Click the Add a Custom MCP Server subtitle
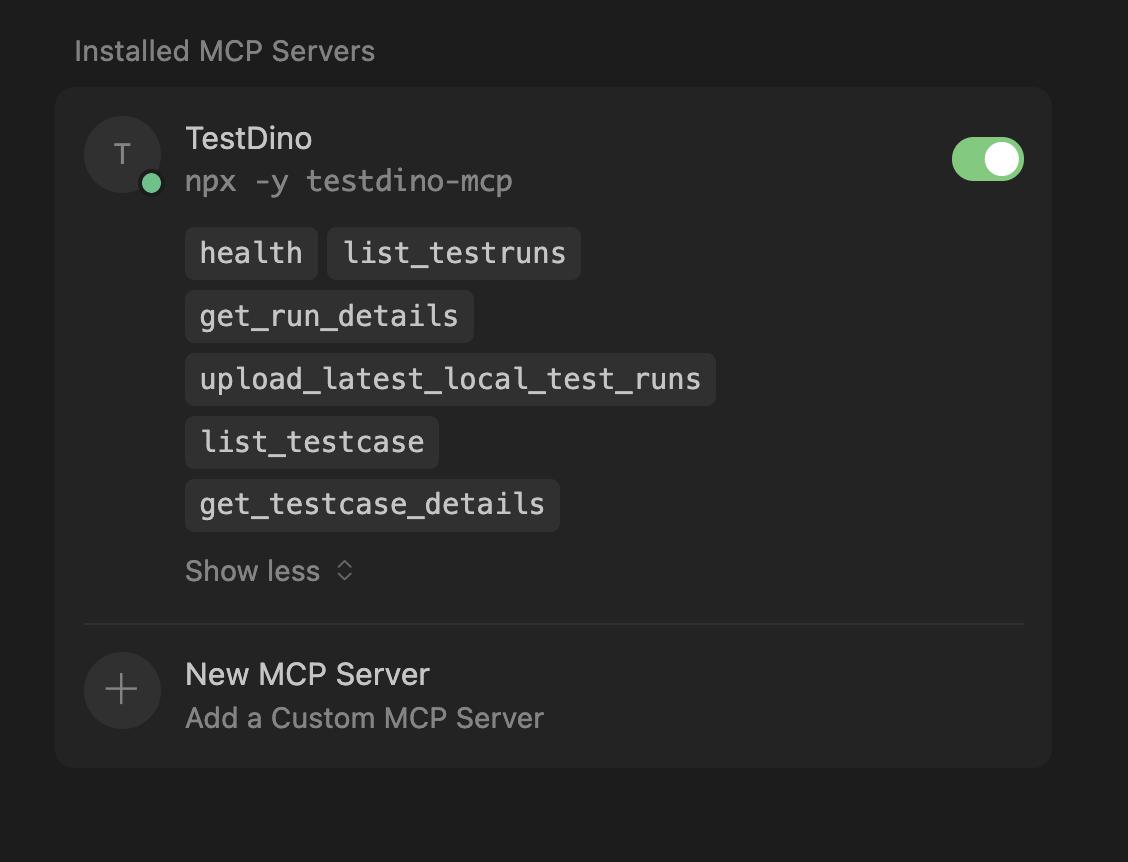Viewport: 1128px width, 862px height. [x=364, y=718]
